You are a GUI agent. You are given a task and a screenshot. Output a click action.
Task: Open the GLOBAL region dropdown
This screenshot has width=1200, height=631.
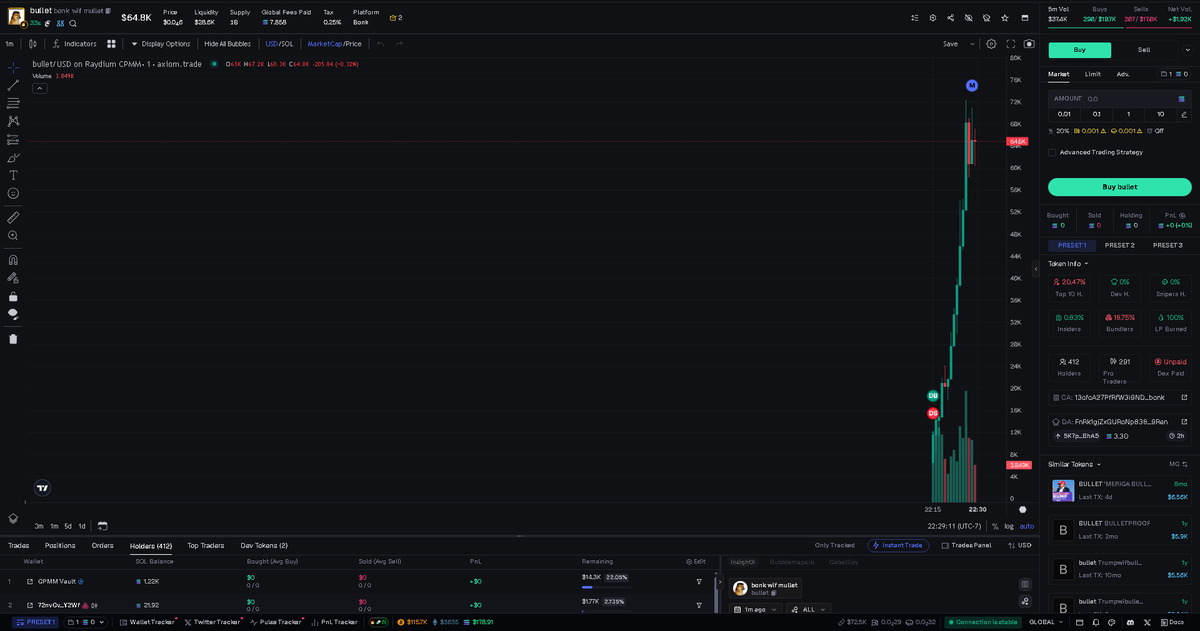[1045, 622]
